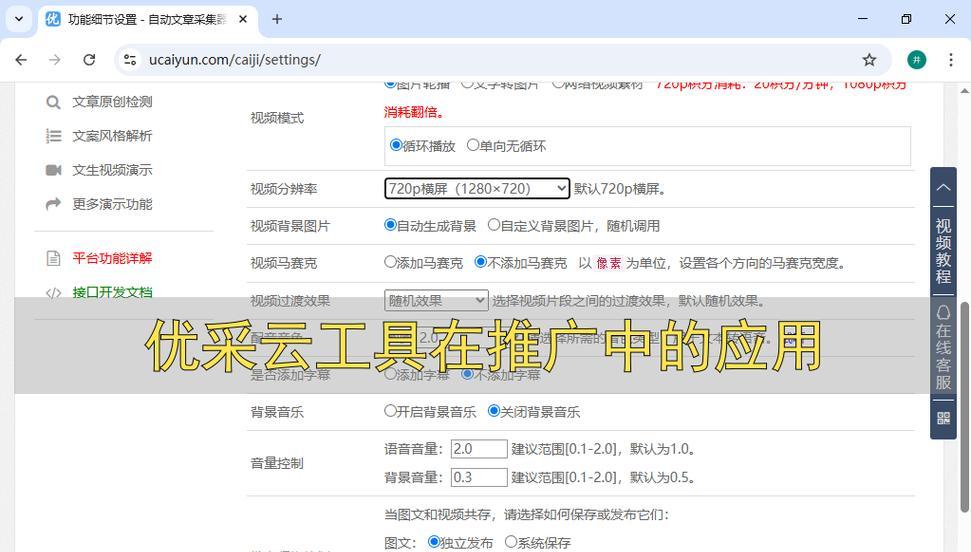Viewport: 971px width, 552px height.
Task: Show the QR code icon panel
Action: coord(943,418)
